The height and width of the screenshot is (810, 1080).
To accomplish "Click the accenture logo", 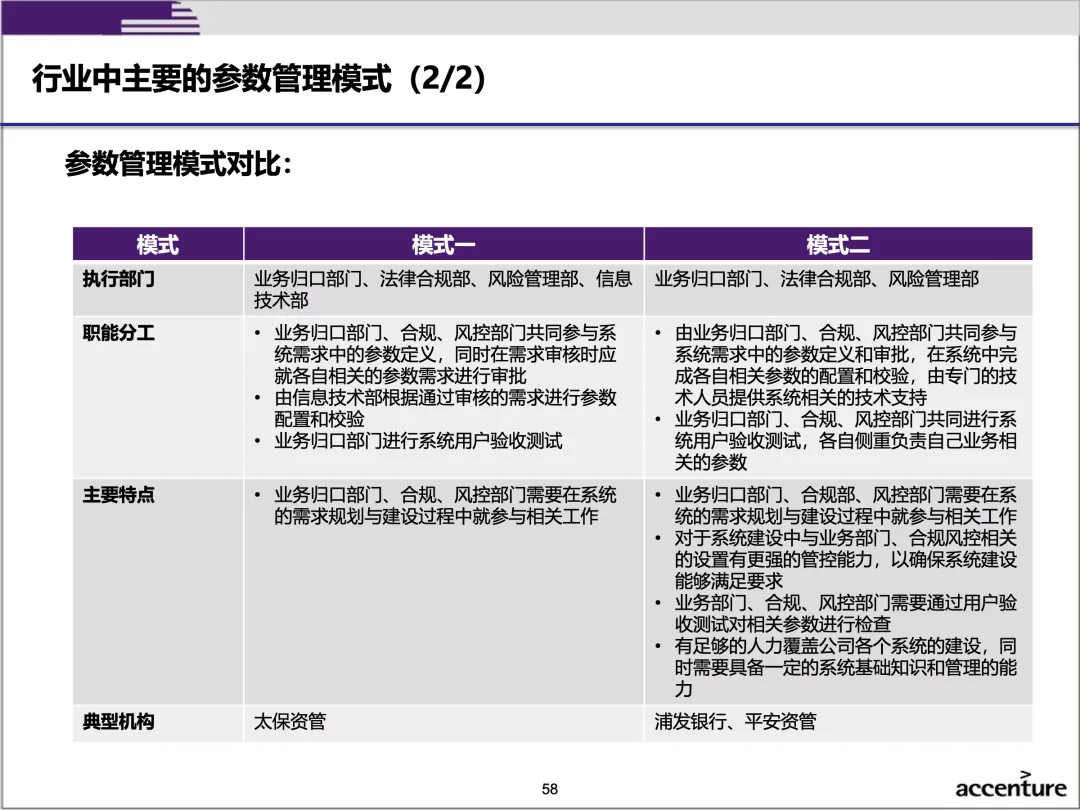I will (1011, 785).
